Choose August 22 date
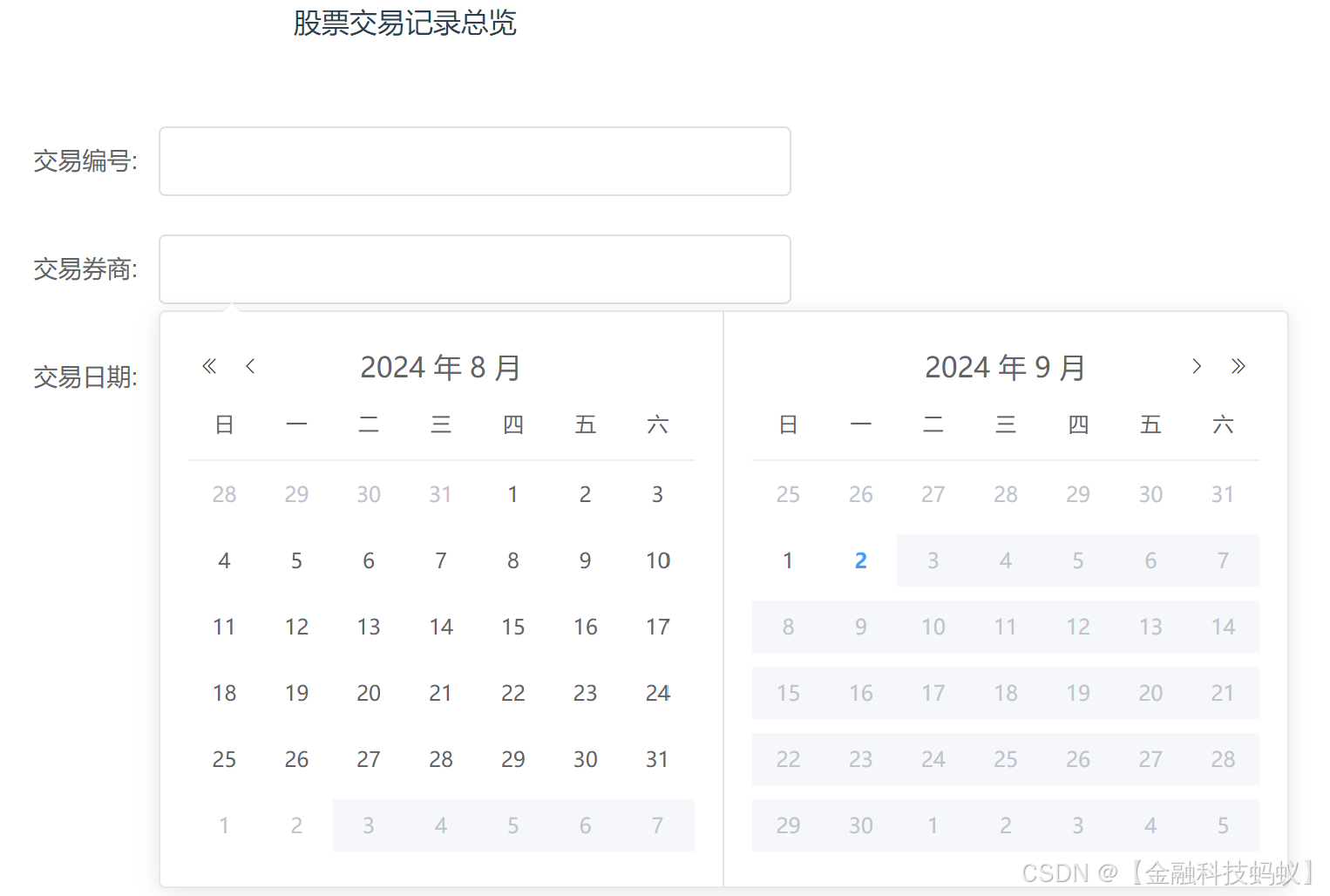This screenshot has height=896, width=1330. click(x=513, y=693)
